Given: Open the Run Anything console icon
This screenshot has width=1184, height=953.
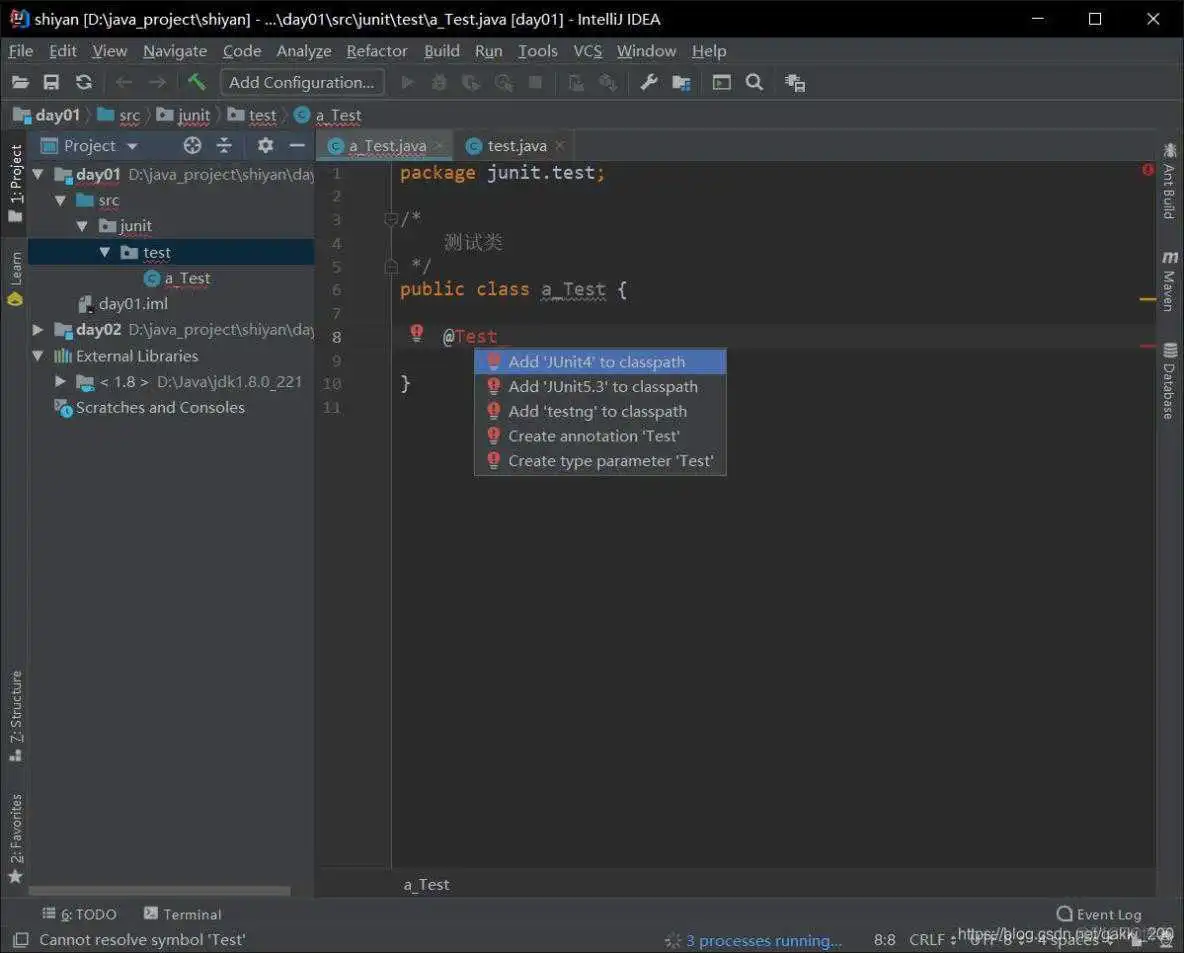Looking at the screenshot, I should pos(722,82).
